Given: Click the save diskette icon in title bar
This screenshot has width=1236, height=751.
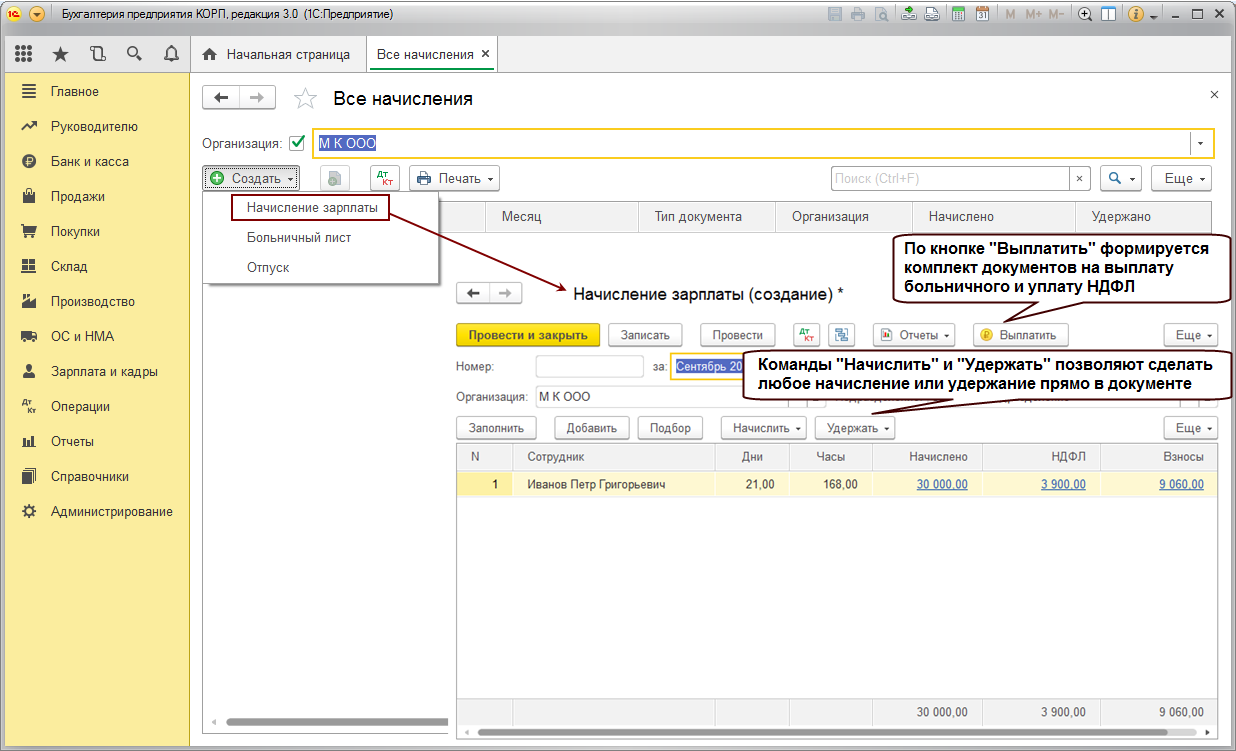Looking at the screenshot, I should point(836,14).
